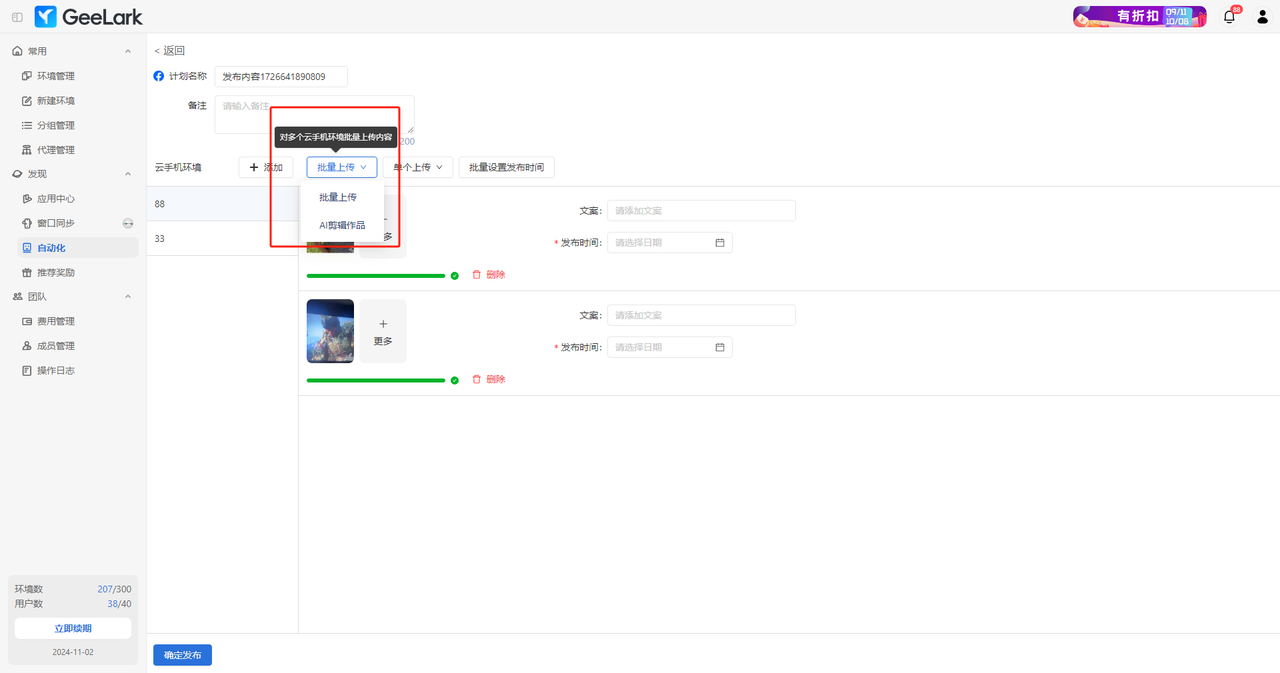
Task: Click the Facebook icon beside 计划名称
Action: pyautogui.click(x=158, y=76)
